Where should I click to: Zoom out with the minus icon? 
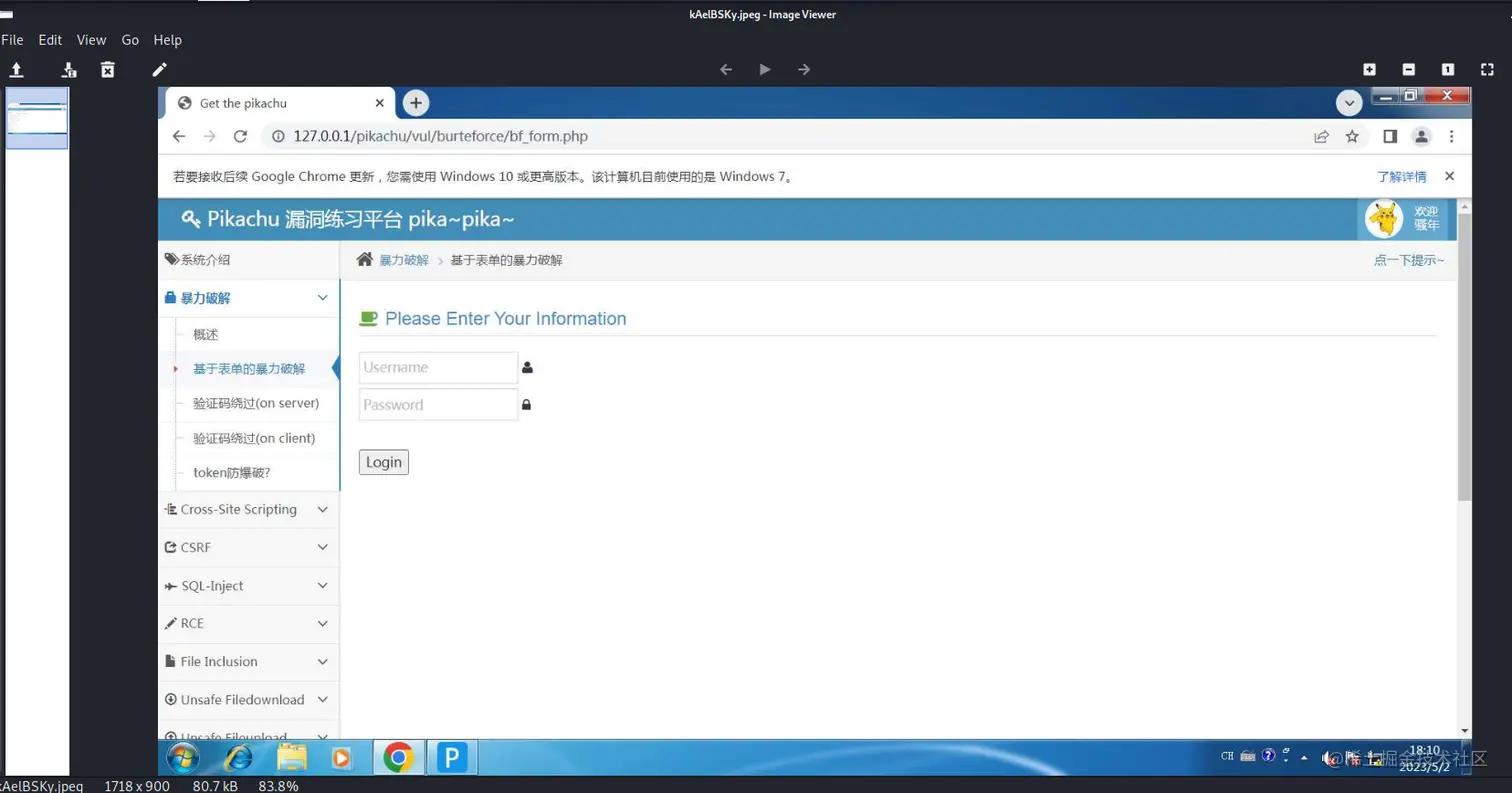coord(1409,69)
